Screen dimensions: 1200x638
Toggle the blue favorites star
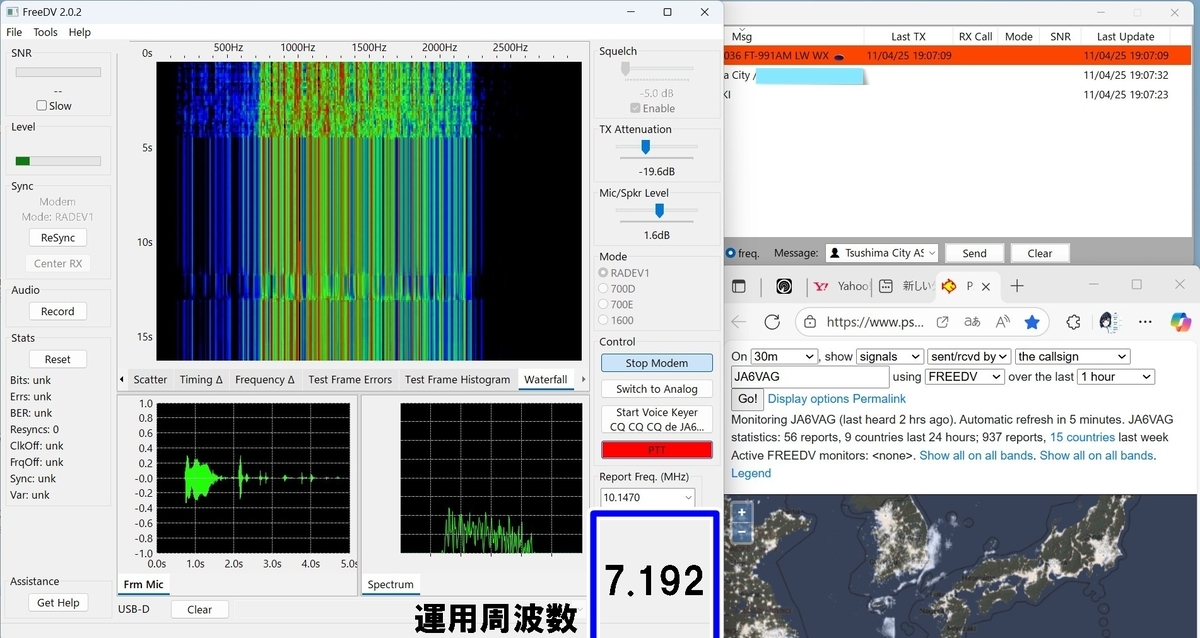[1032, 322]
